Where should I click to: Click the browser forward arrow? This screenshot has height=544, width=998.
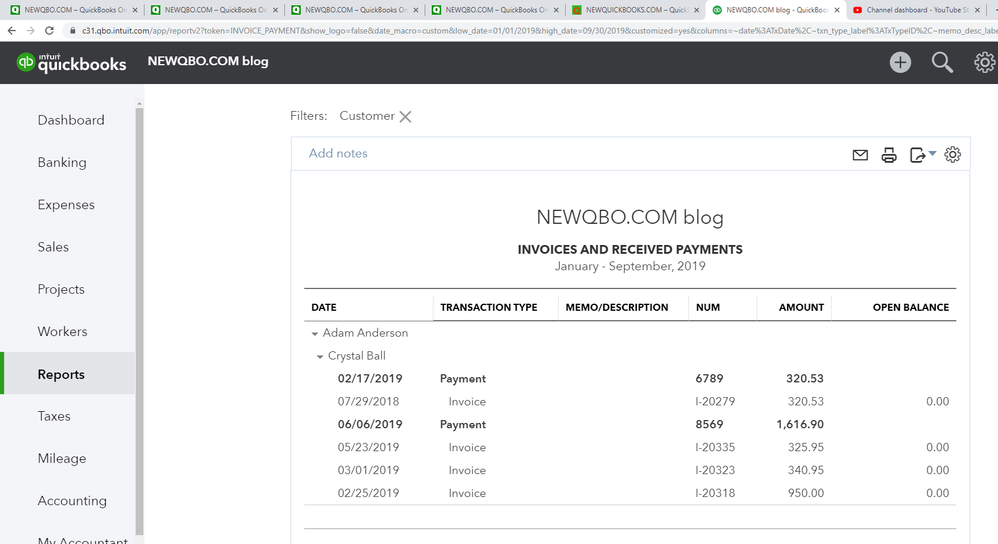30,31
